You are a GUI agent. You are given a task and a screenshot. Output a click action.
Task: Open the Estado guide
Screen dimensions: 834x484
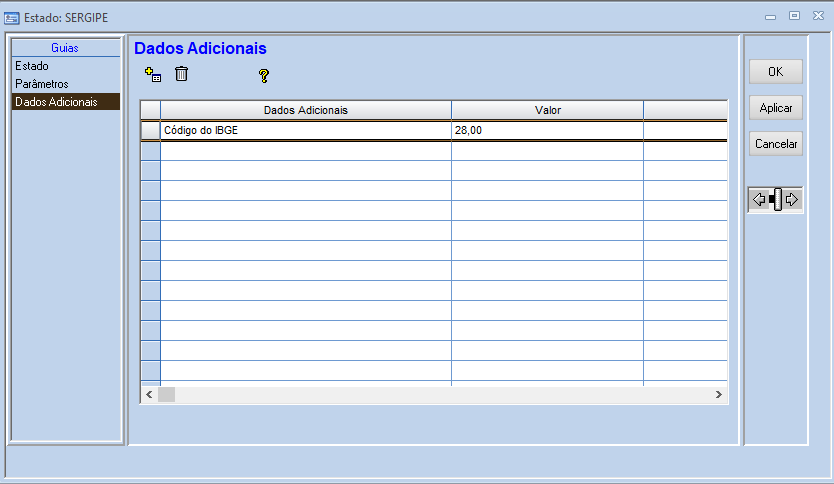click(32, 66)
